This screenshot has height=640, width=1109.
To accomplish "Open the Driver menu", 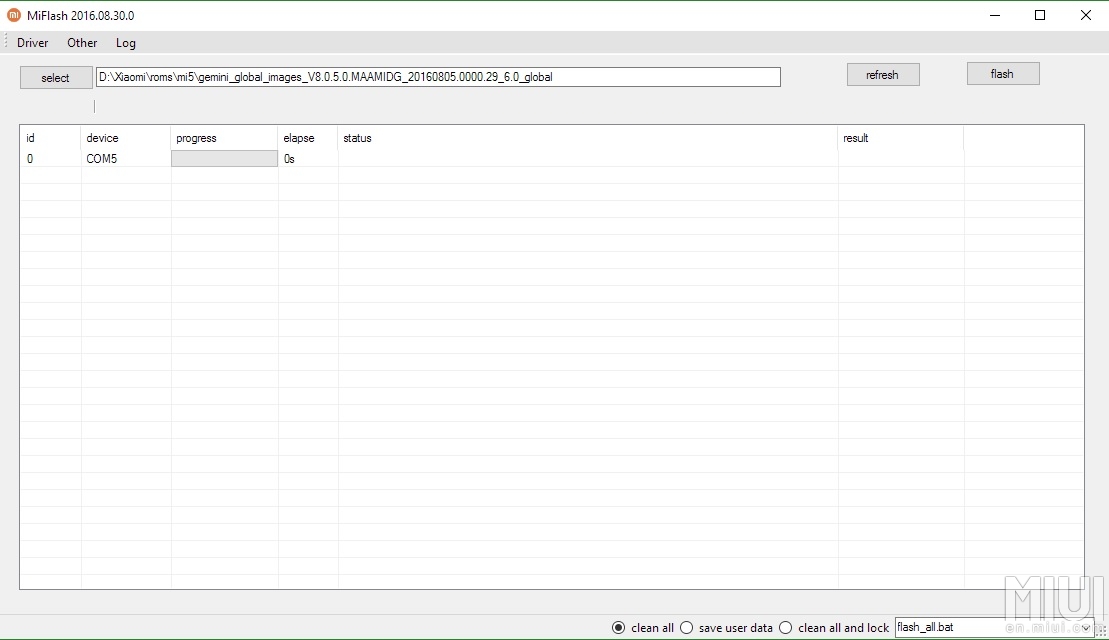I will [33, 43].
